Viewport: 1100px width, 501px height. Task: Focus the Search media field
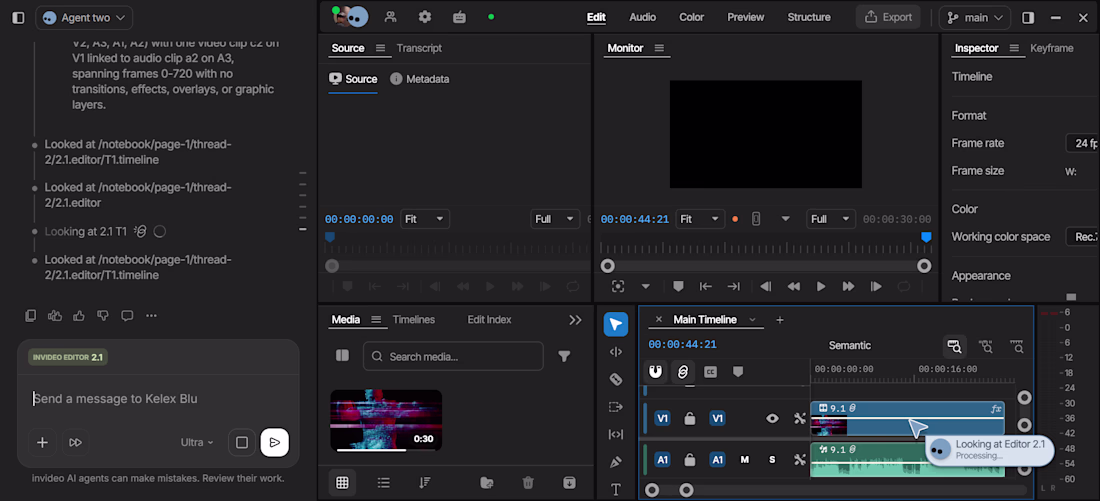tap(453, 356)
